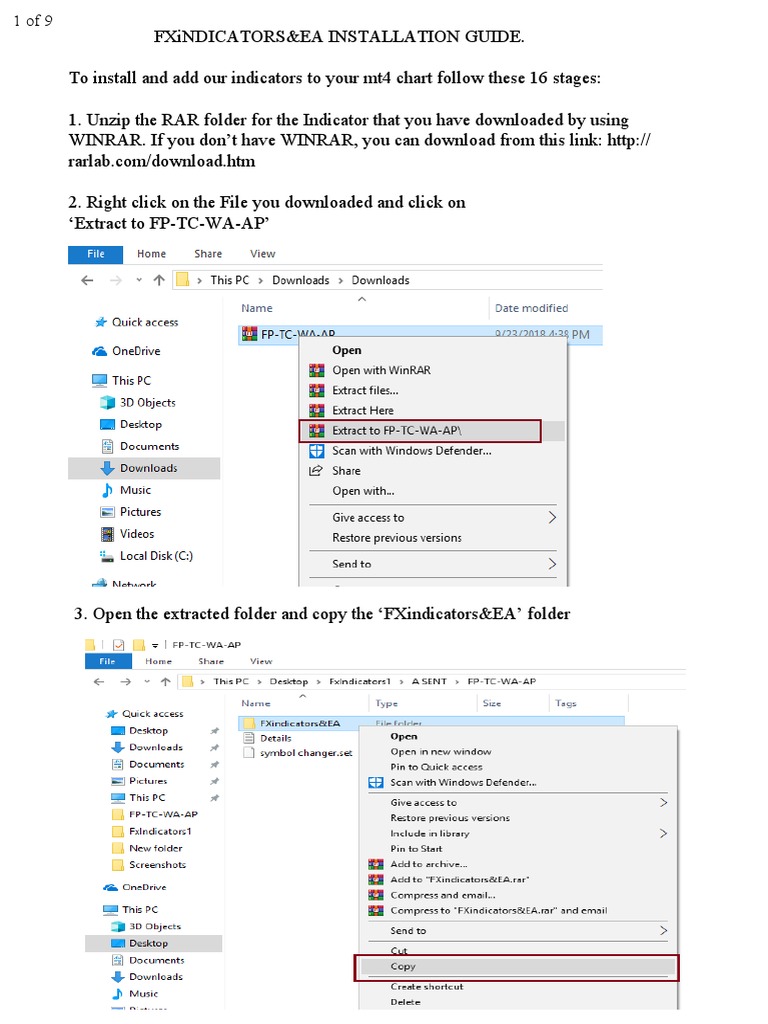Choose Create shortcut from the context menu

click(426, 987)
